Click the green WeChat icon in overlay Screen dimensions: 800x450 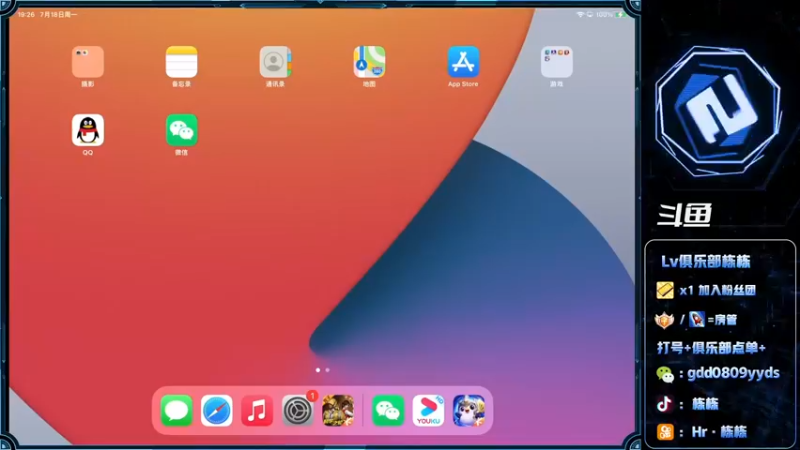(665, 374)
